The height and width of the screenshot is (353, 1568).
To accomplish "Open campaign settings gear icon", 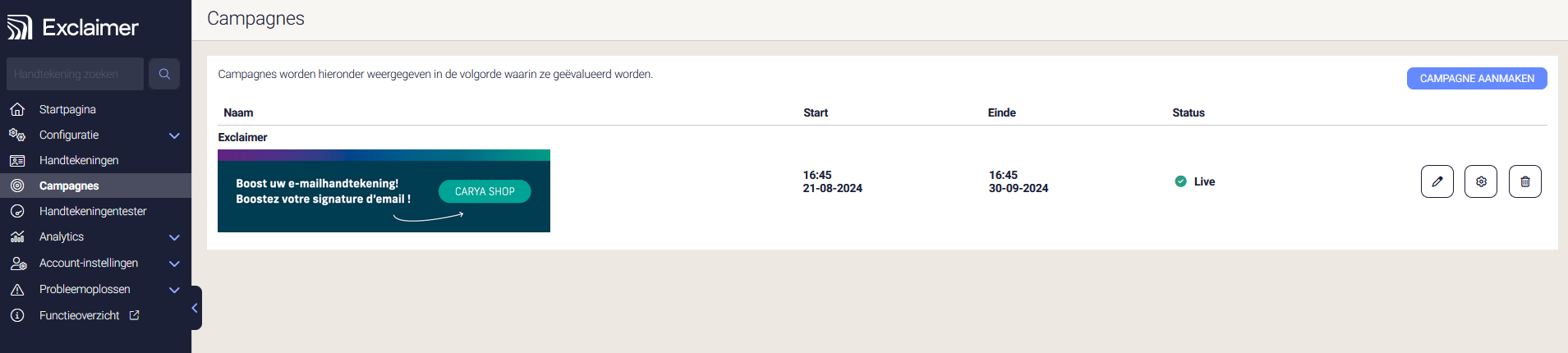I will click(1480, 181).
